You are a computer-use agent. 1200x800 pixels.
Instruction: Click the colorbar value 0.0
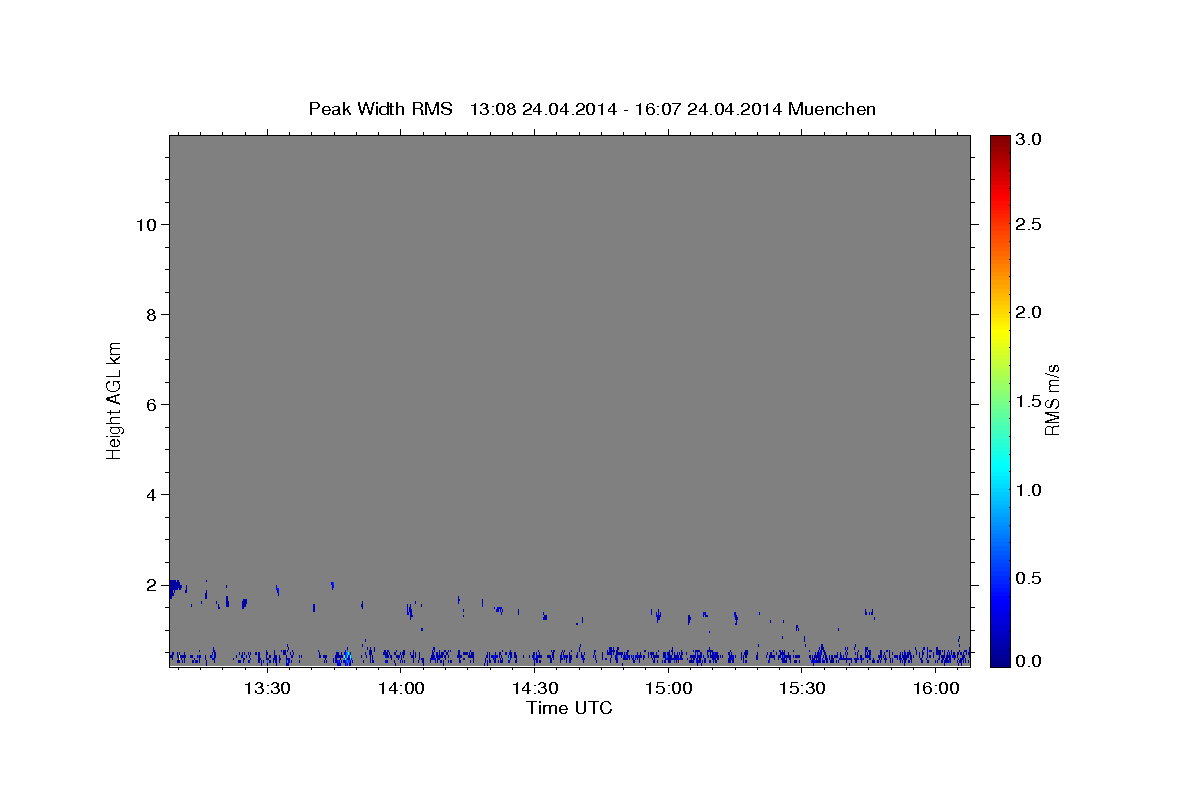[1029, 661]
